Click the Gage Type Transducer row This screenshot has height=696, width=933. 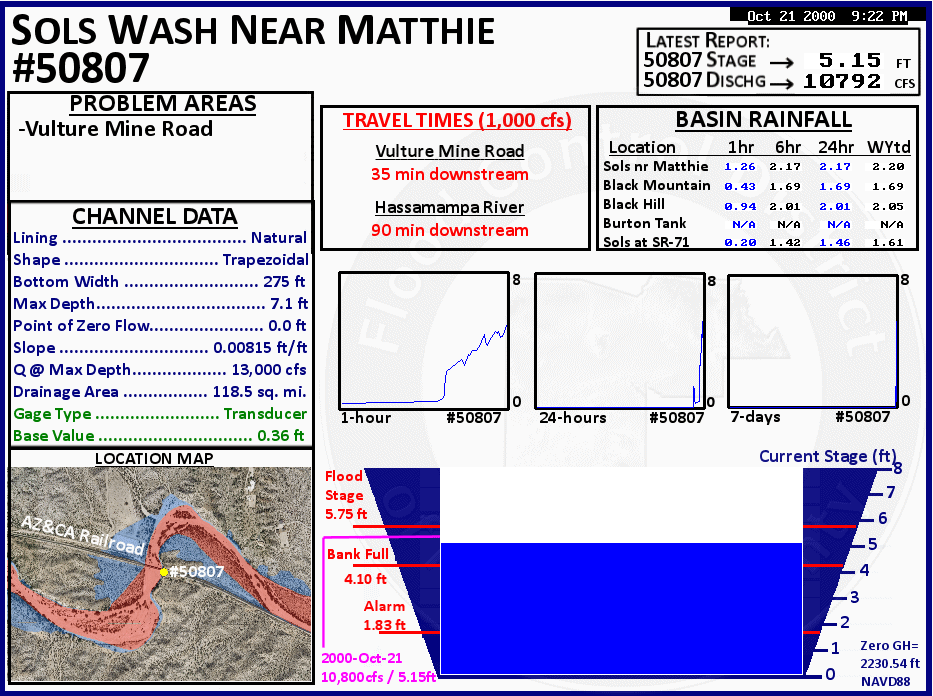pyautogui.click(x=160, y=413)
